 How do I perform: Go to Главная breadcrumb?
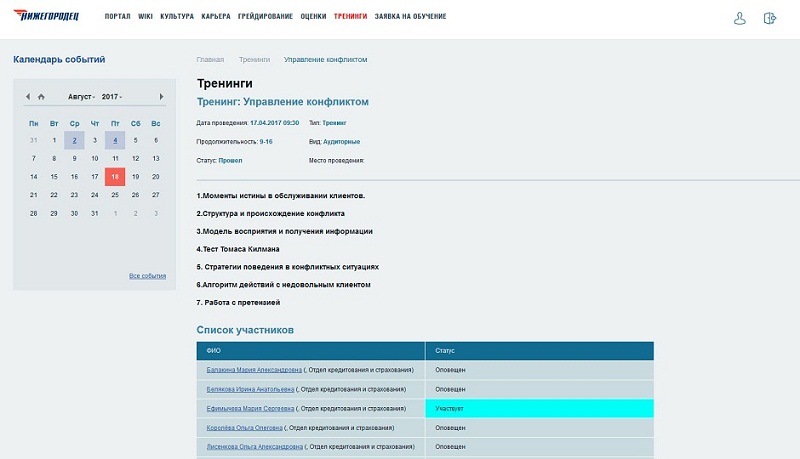point(210,60)
